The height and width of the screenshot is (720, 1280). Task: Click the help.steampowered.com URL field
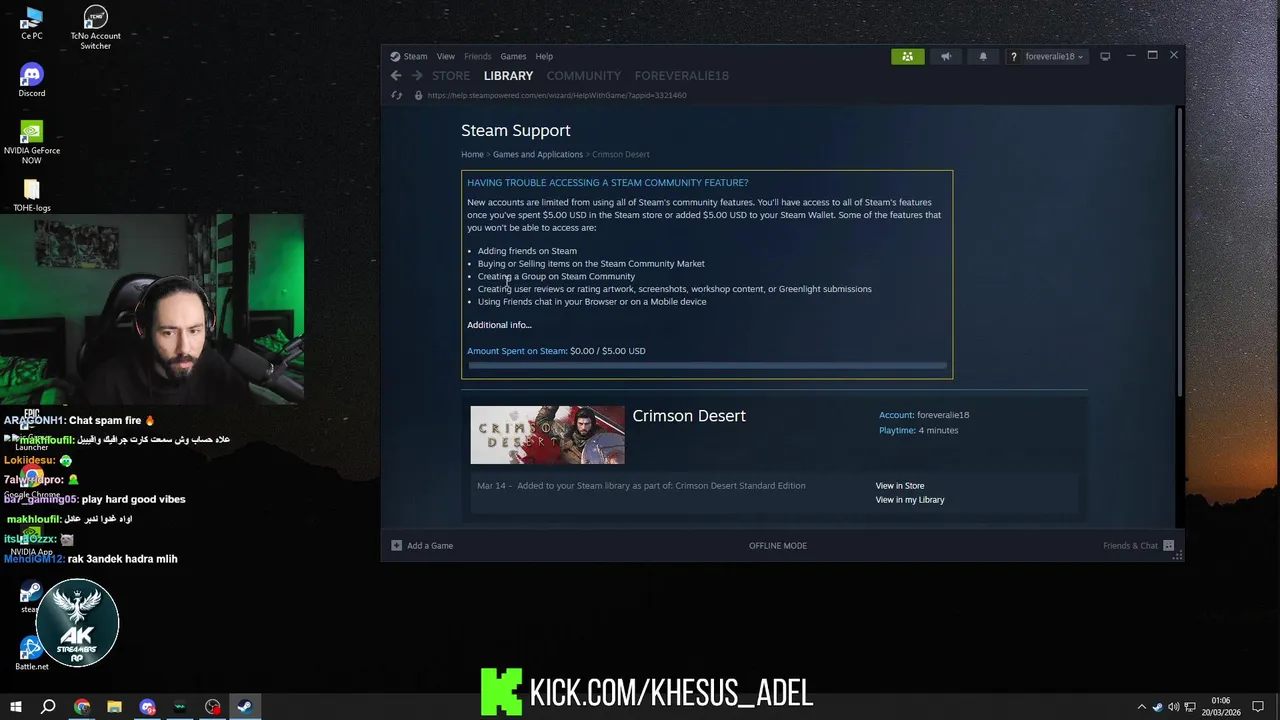tap(557, 95)
